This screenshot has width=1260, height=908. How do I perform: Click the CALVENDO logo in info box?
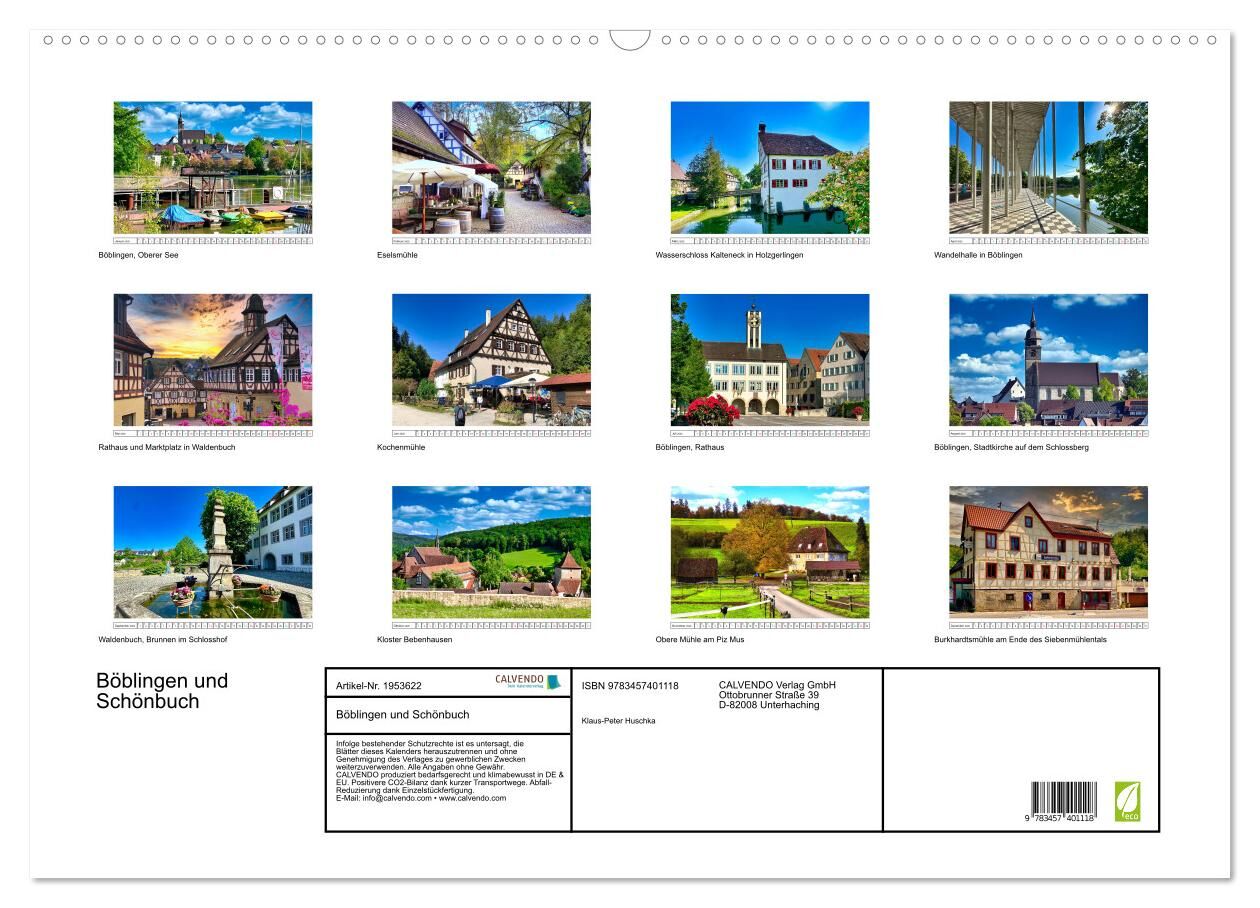tap(527, 681)
